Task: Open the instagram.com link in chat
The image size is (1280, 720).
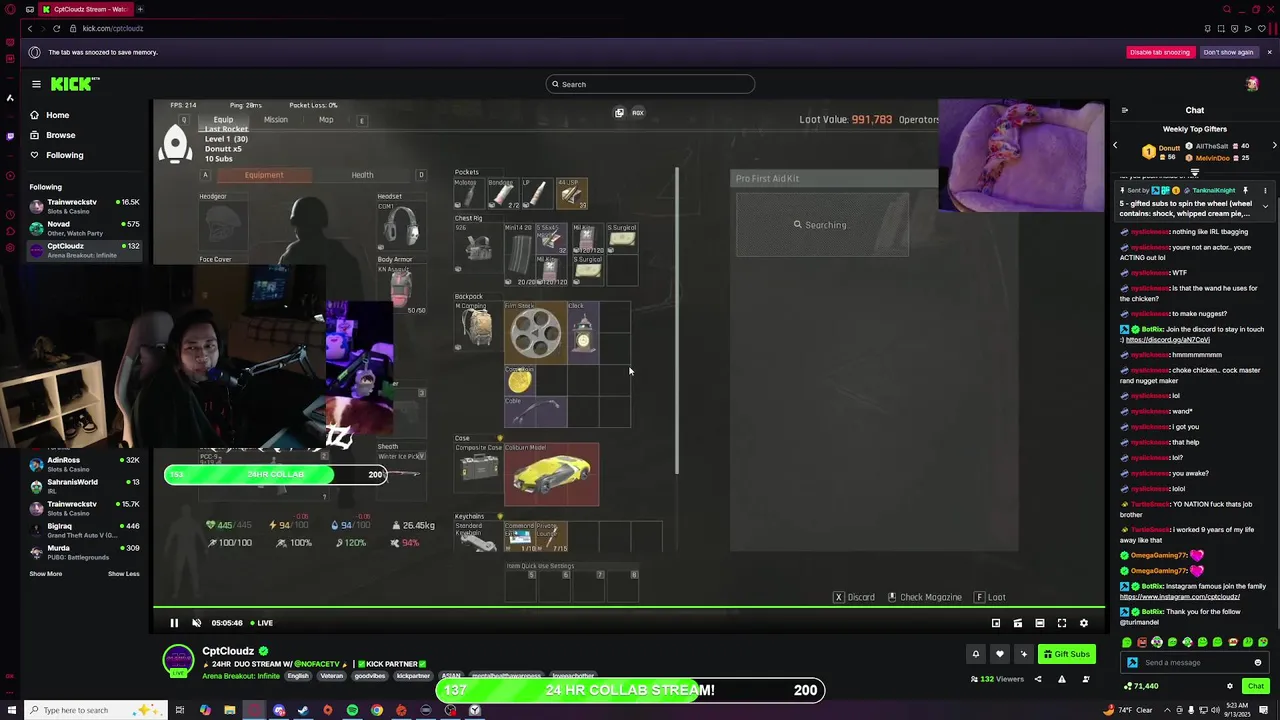Action: (x=1180, y=597)
